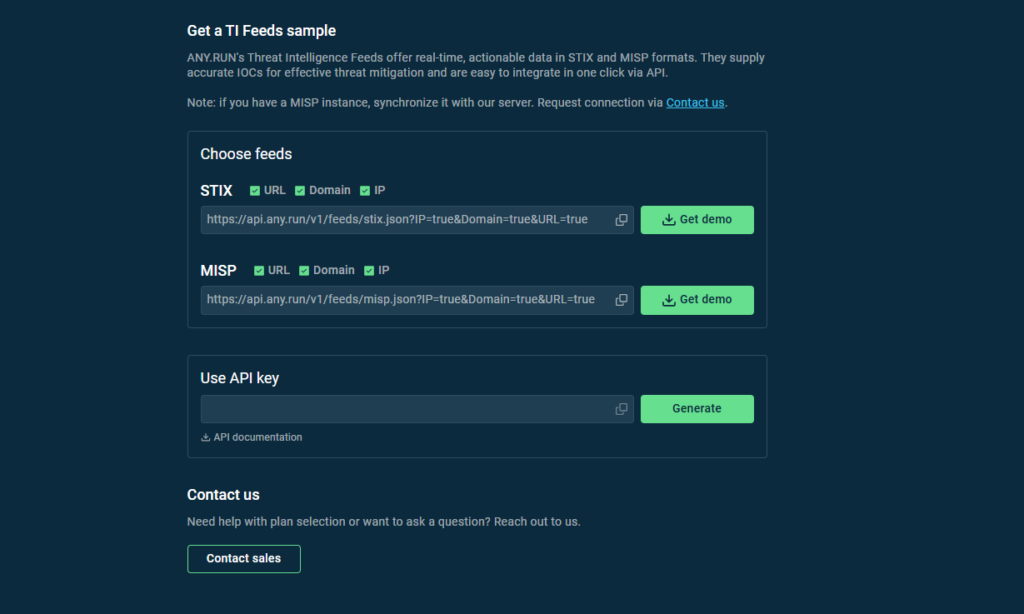Viewport: 1024px width, 614px height.
Task: Disable the MISP IP checkbox
Action: (369, 271)
